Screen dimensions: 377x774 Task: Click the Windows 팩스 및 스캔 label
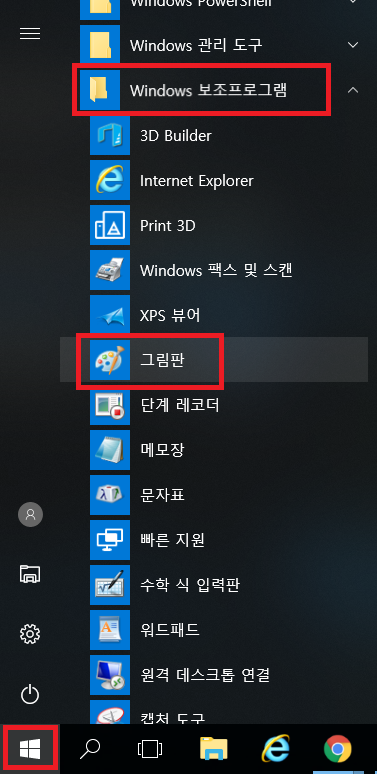(x=217, y=270)
